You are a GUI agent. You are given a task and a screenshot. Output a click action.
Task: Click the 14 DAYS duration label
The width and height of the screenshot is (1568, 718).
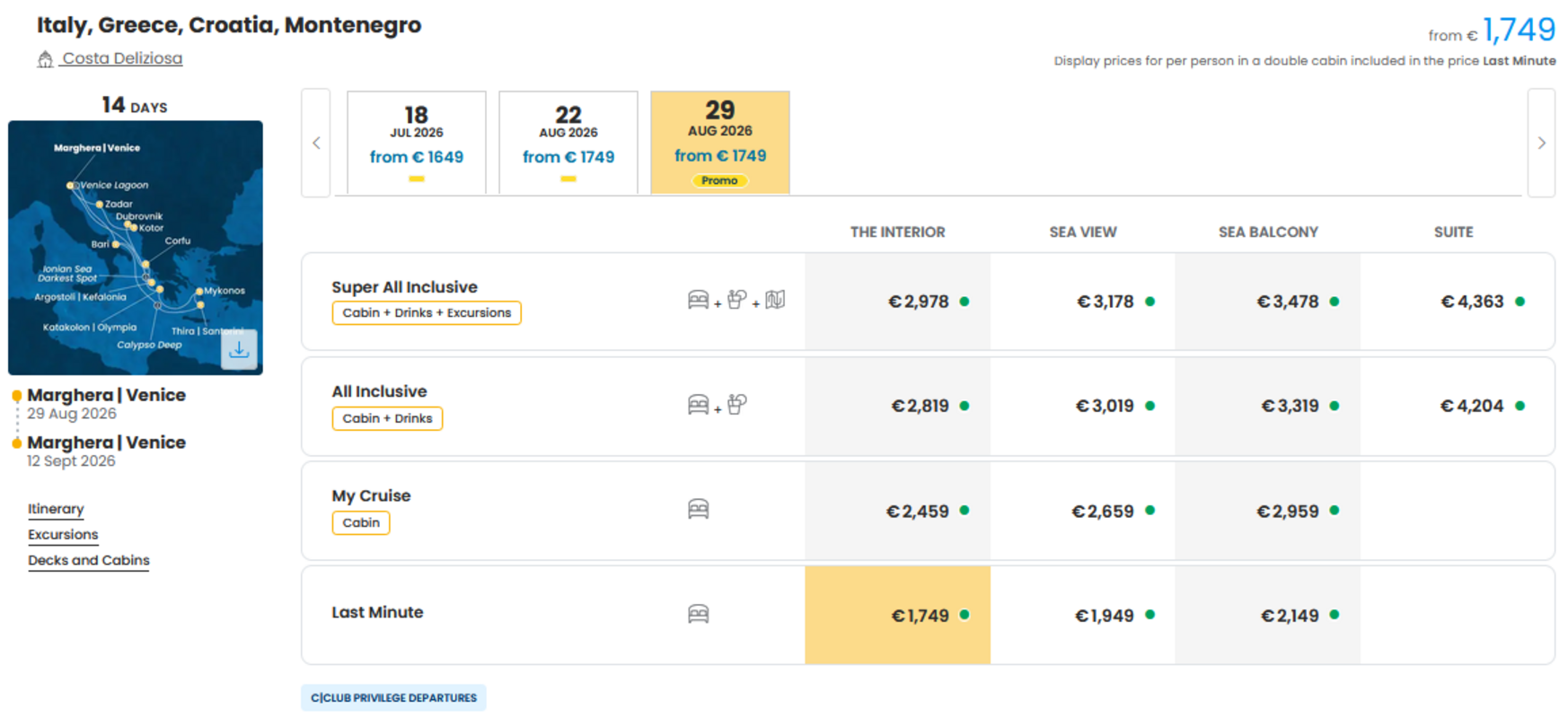(x=135, y=105)
